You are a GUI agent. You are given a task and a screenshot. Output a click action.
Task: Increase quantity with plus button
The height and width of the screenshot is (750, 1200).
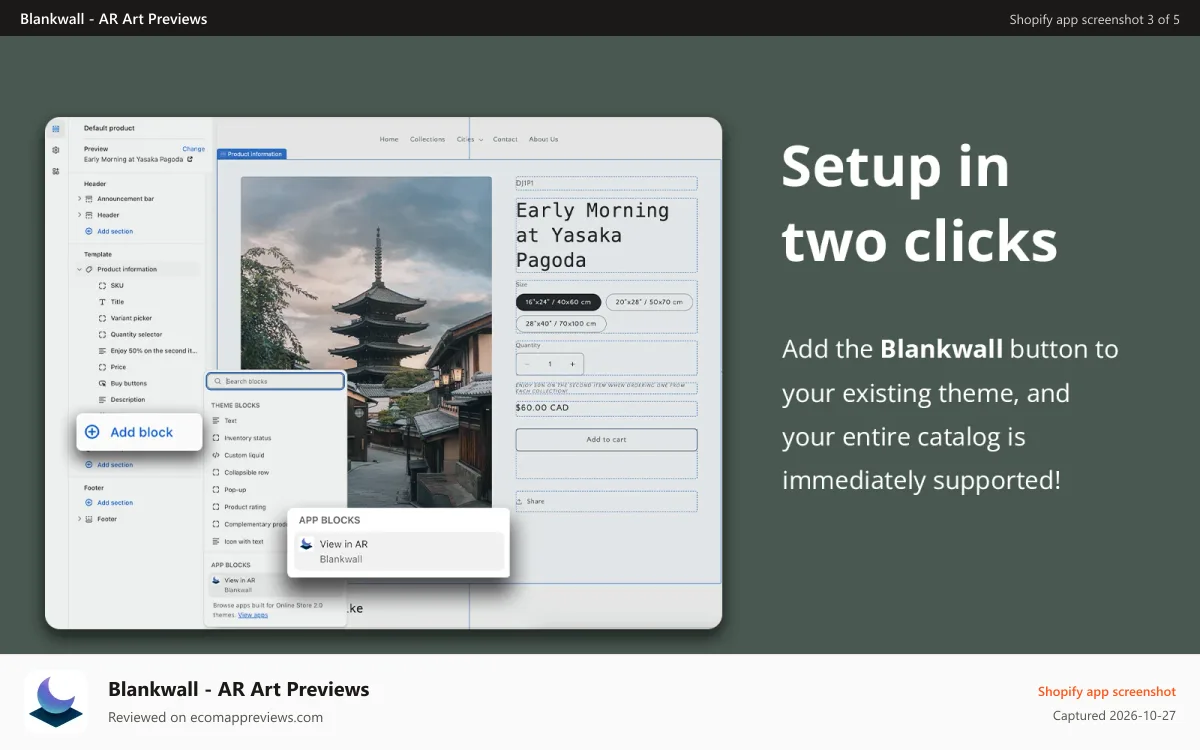tap(572, 364)
